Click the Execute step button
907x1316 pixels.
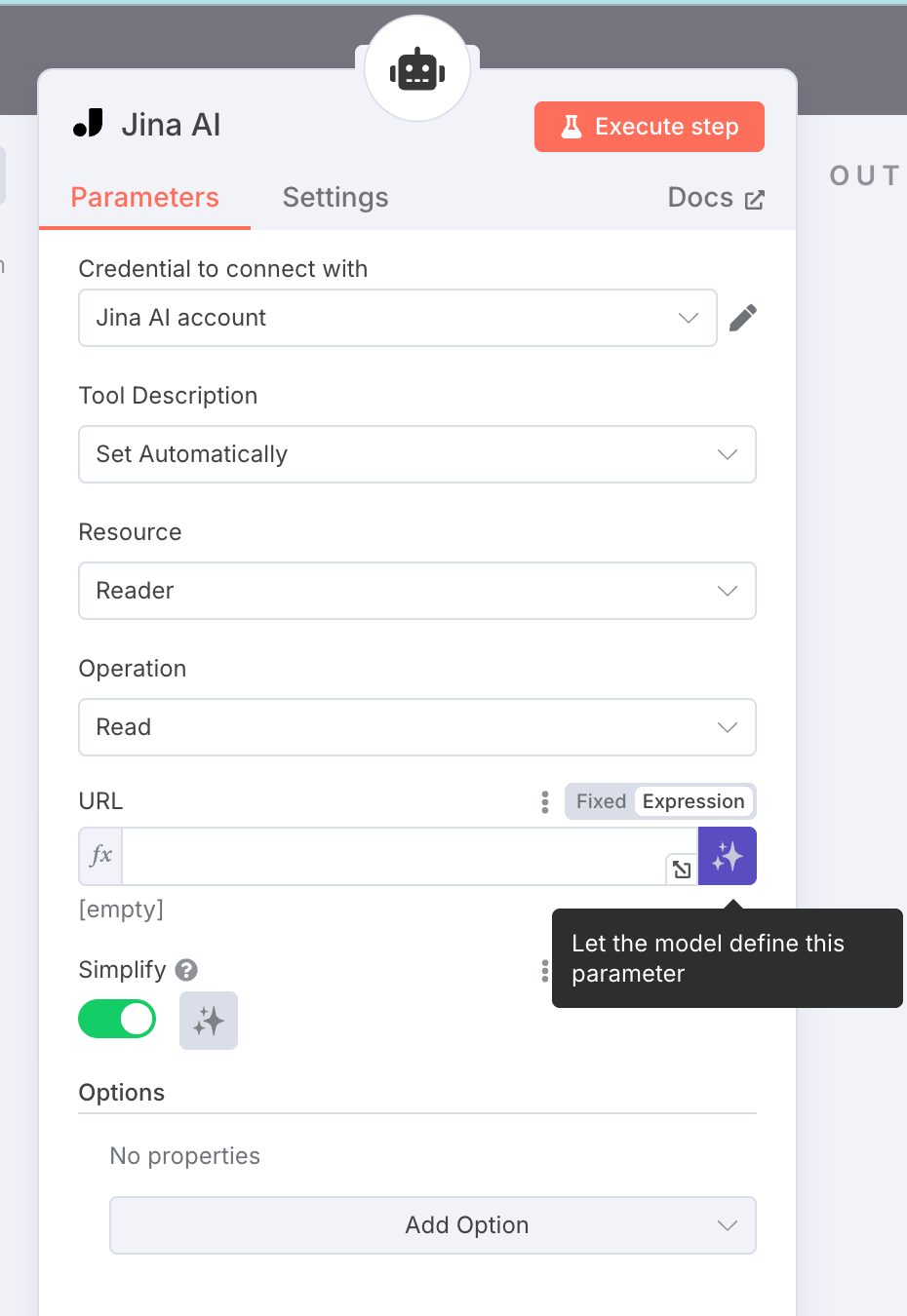pyautogui.click(x=650, y=127)
